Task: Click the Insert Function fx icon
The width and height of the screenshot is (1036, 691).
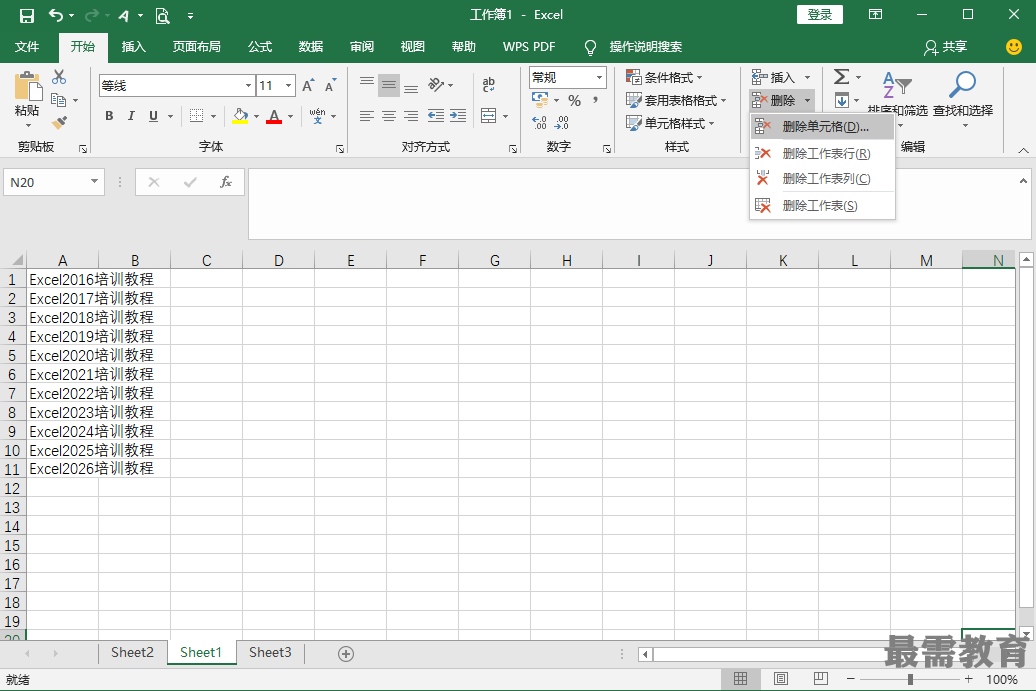Action: (225, 182)
